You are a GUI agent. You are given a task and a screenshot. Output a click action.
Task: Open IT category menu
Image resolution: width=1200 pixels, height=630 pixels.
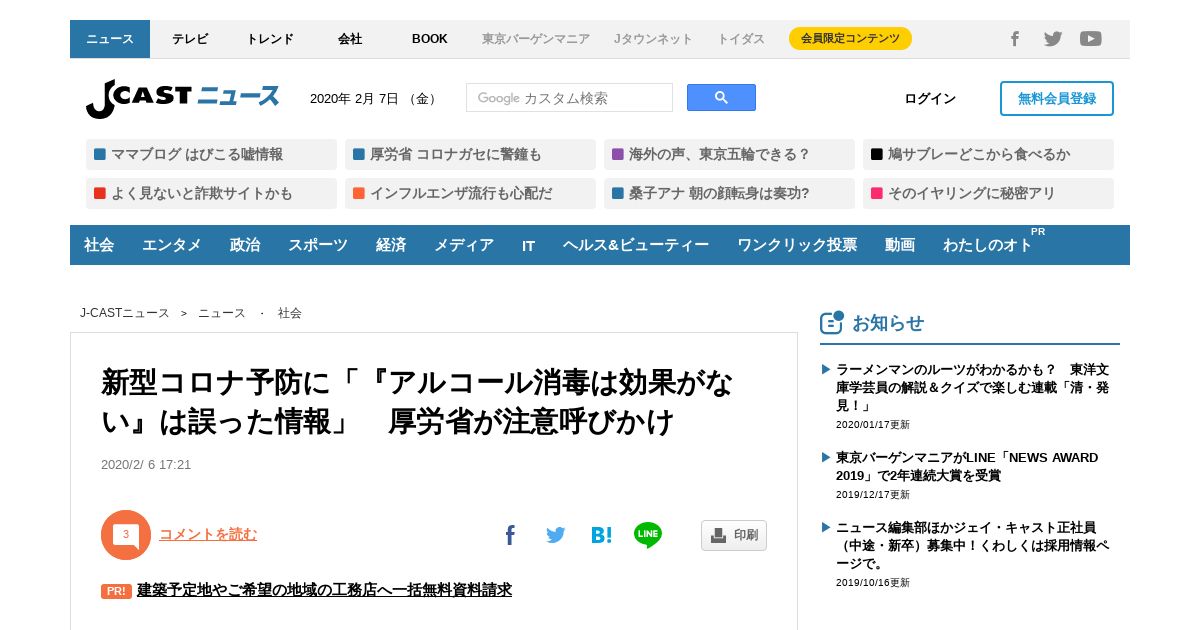(x=528, y=245)
